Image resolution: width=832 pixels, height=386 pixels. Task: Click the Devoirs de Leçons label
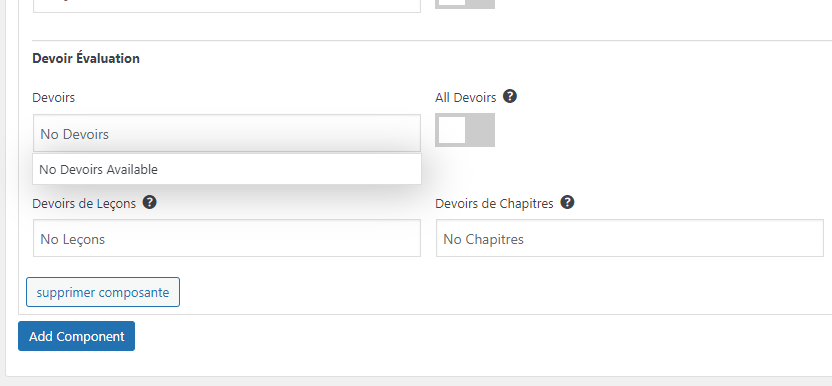tap(84, 203)
